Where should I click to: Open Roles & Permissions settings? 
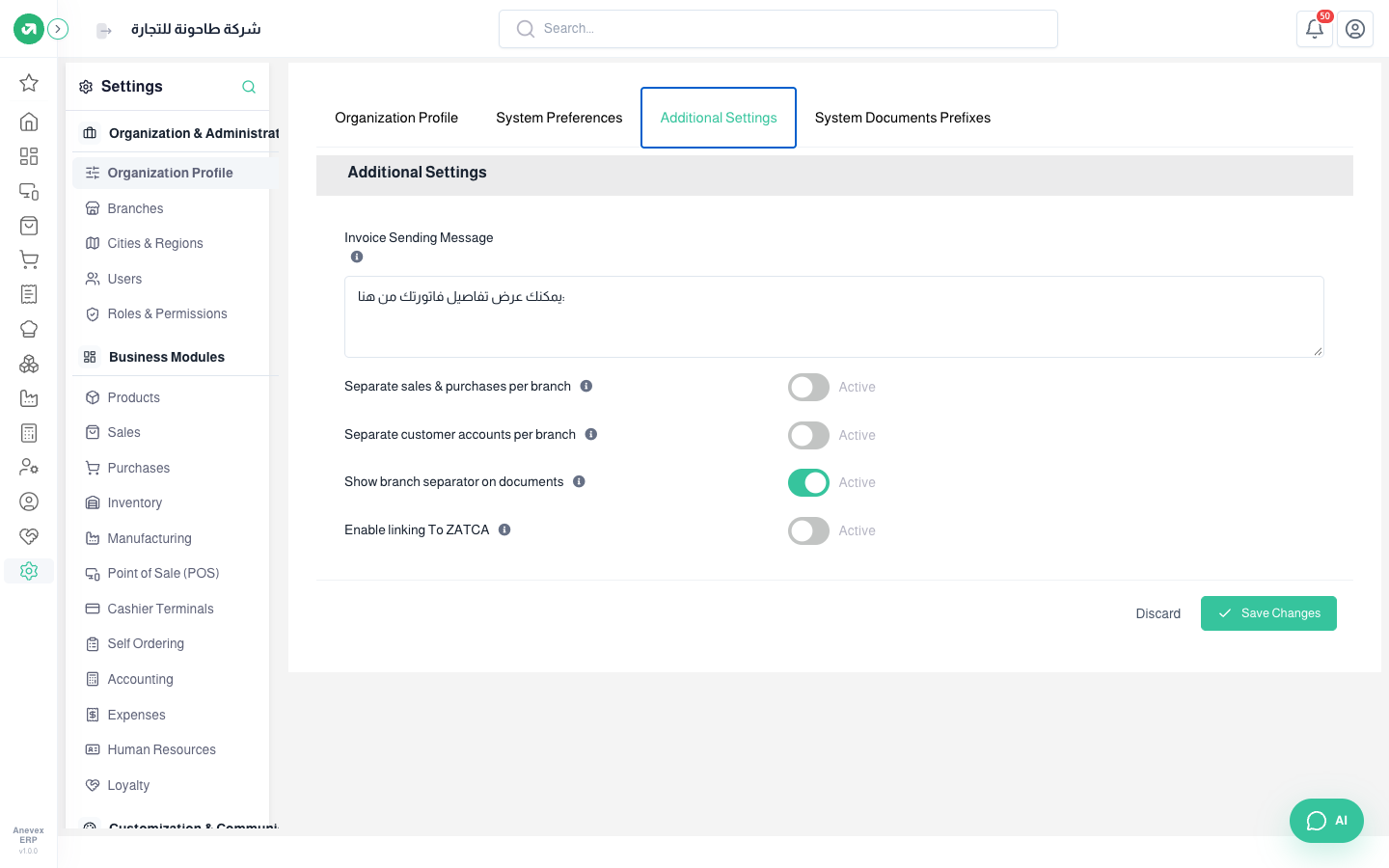(x=173, y=313)
